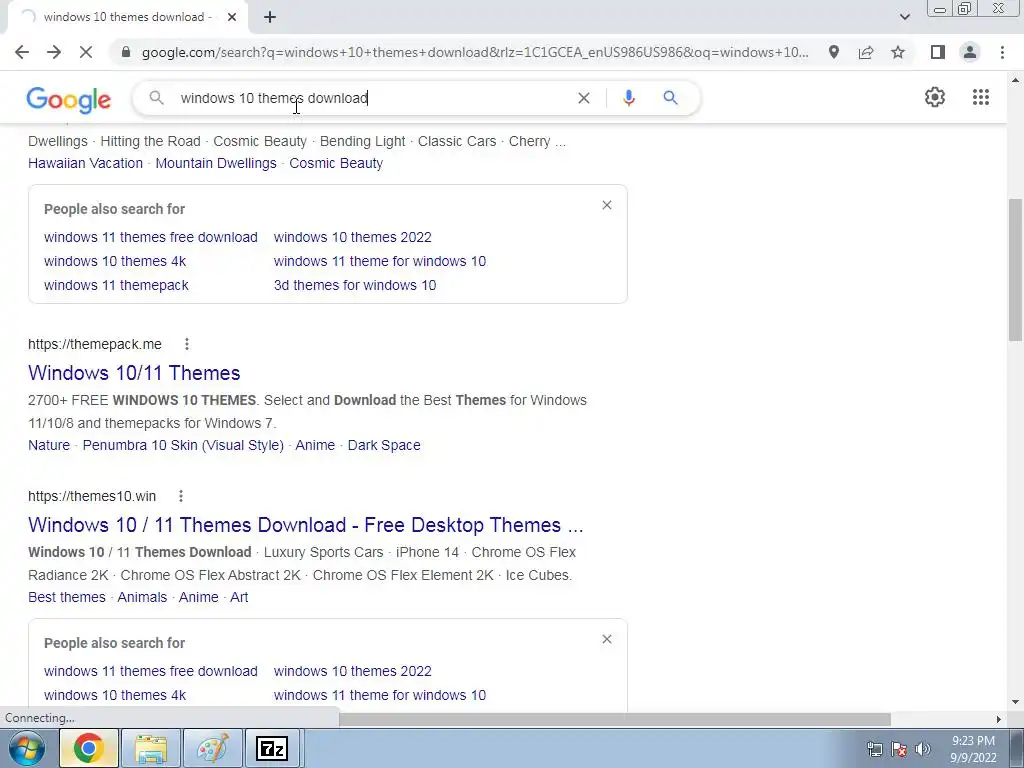Image resolution: width=1024 pixels, height=768 pixels.
Task: Open the Animals sitelink
Action: [x=142, y=598]
